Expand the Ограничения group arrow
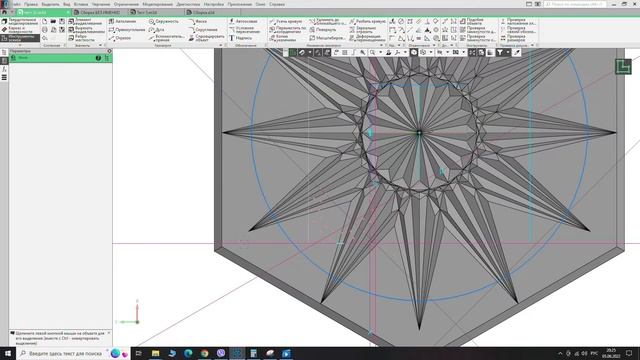 (434, 45)
